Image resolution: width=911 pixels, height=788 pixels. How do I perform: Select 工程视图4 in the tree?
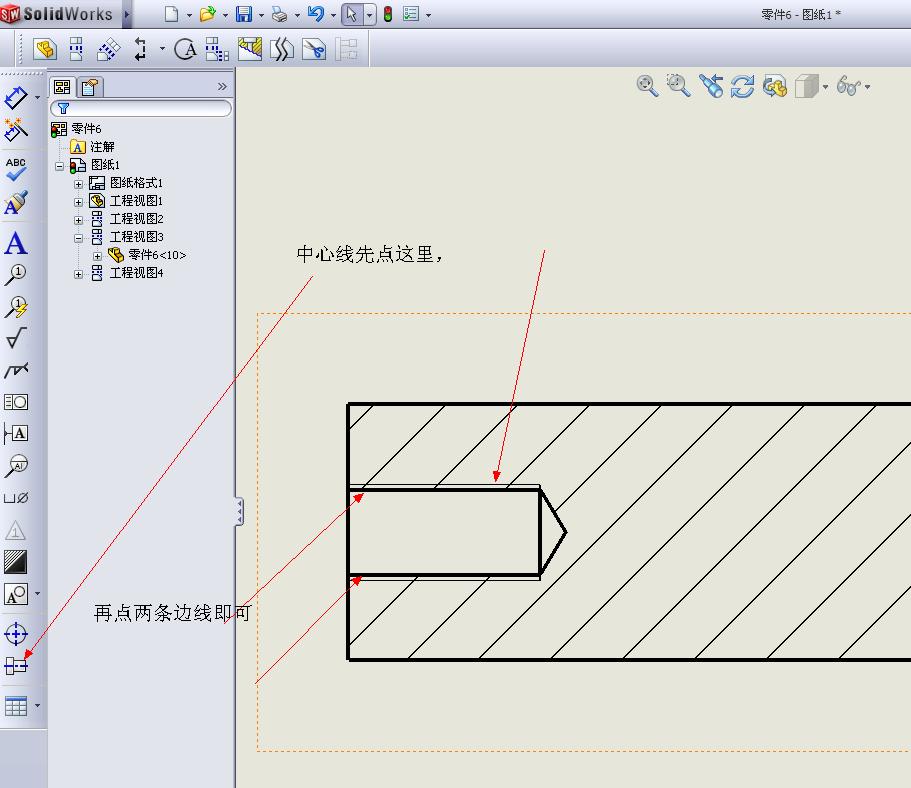click(x=137, y=273)
